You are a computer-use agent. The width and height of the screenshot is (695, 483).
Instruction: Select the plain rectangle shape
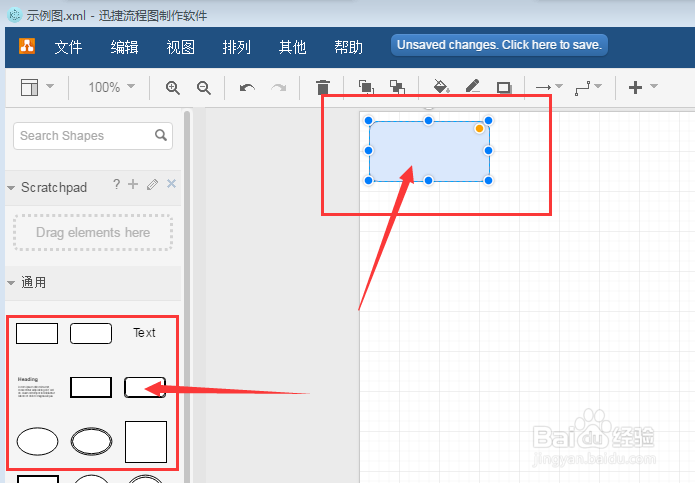37,333
